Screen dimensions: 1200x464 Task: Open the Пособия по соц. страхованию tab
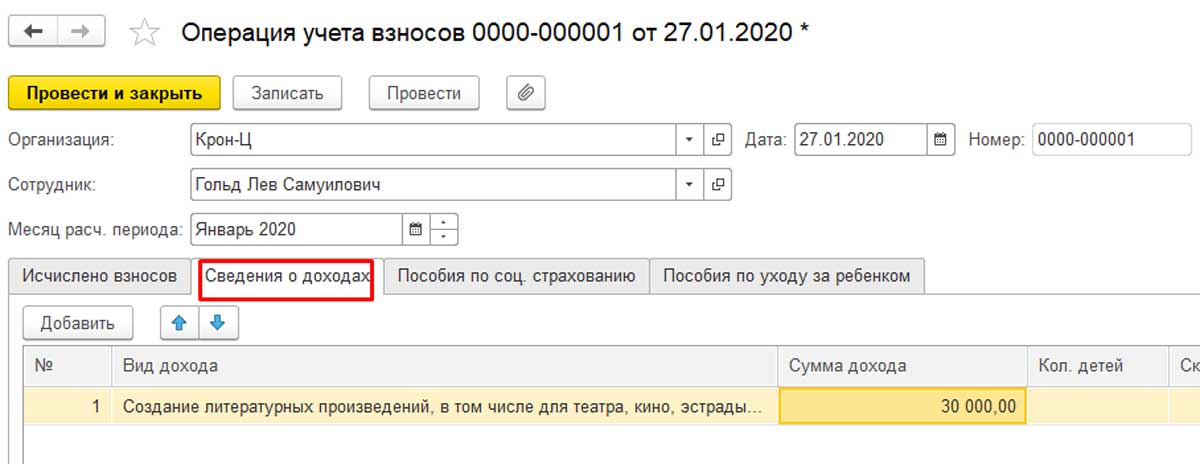[517, 276]
